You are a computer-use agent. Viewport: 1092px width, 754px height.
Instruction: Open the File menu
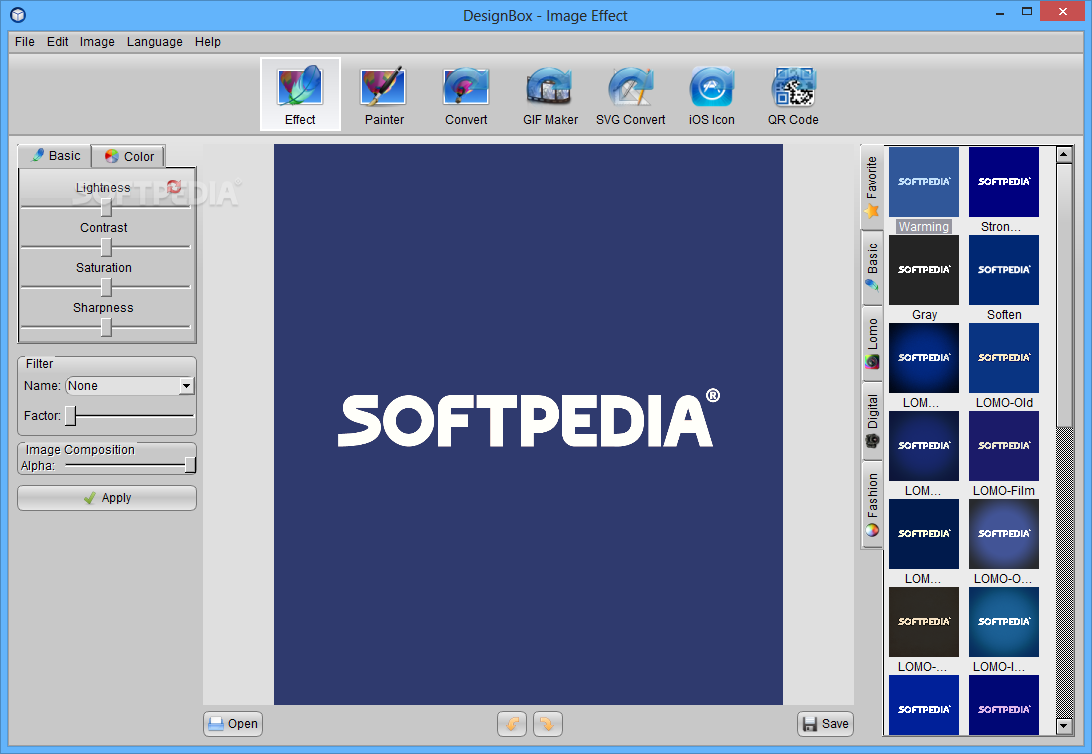(24, 42)
